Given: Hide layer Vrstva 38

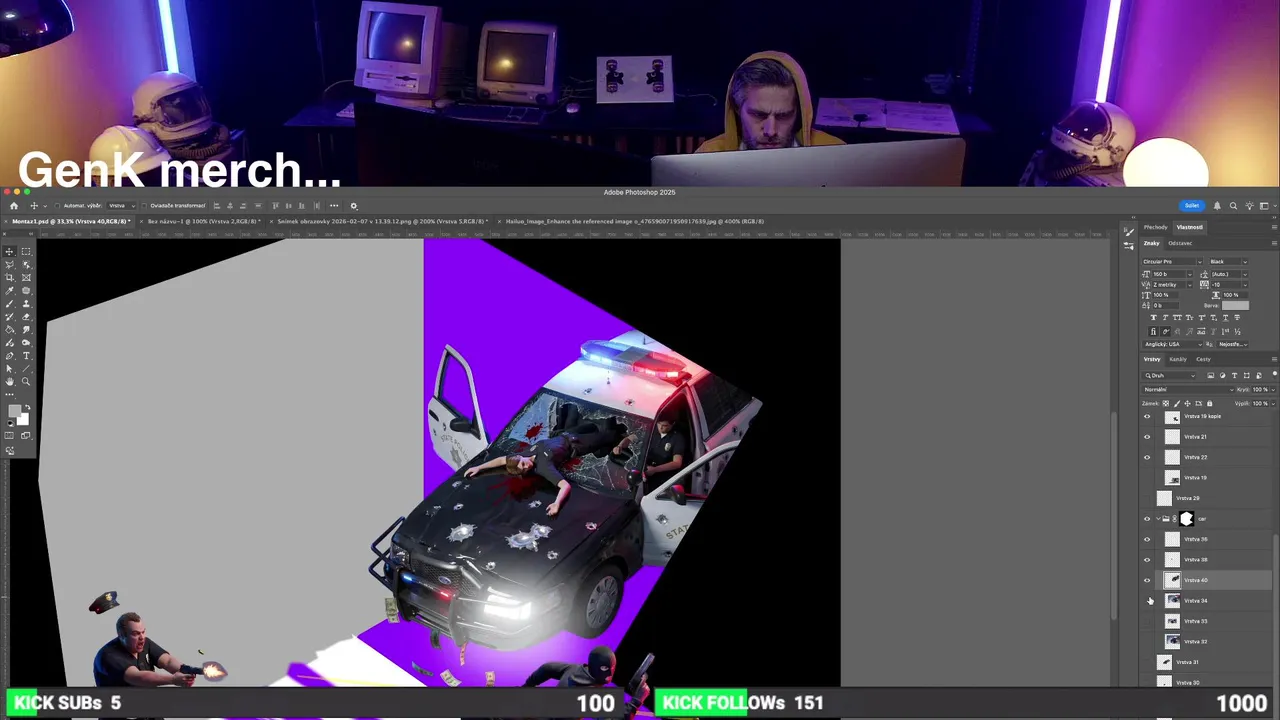Looking at the screenshot, I should point(1147,560).
